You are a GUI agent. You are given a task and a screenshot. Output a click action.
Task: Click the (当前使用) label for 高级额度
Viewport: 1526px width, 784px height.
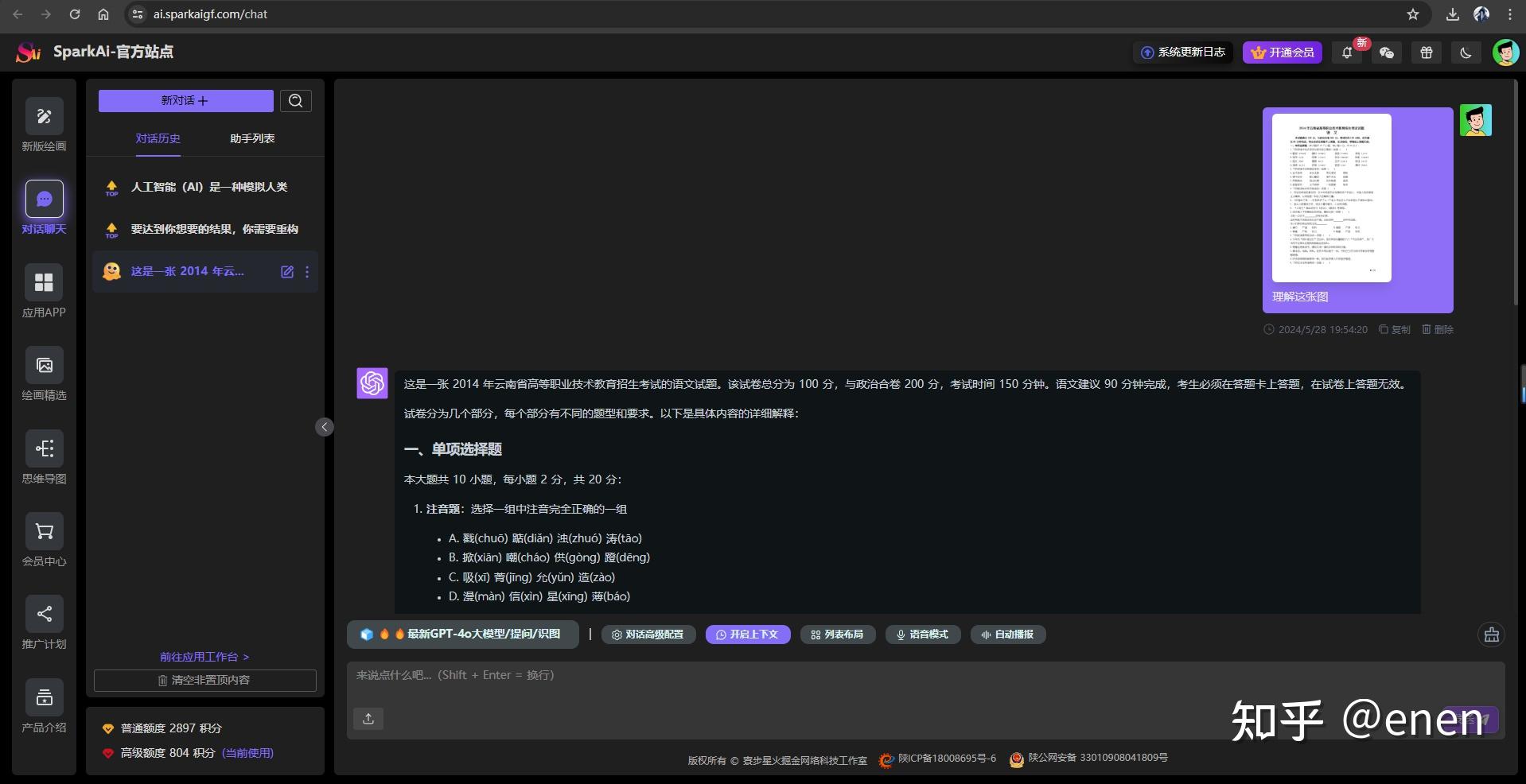click(x=247, y=753)
